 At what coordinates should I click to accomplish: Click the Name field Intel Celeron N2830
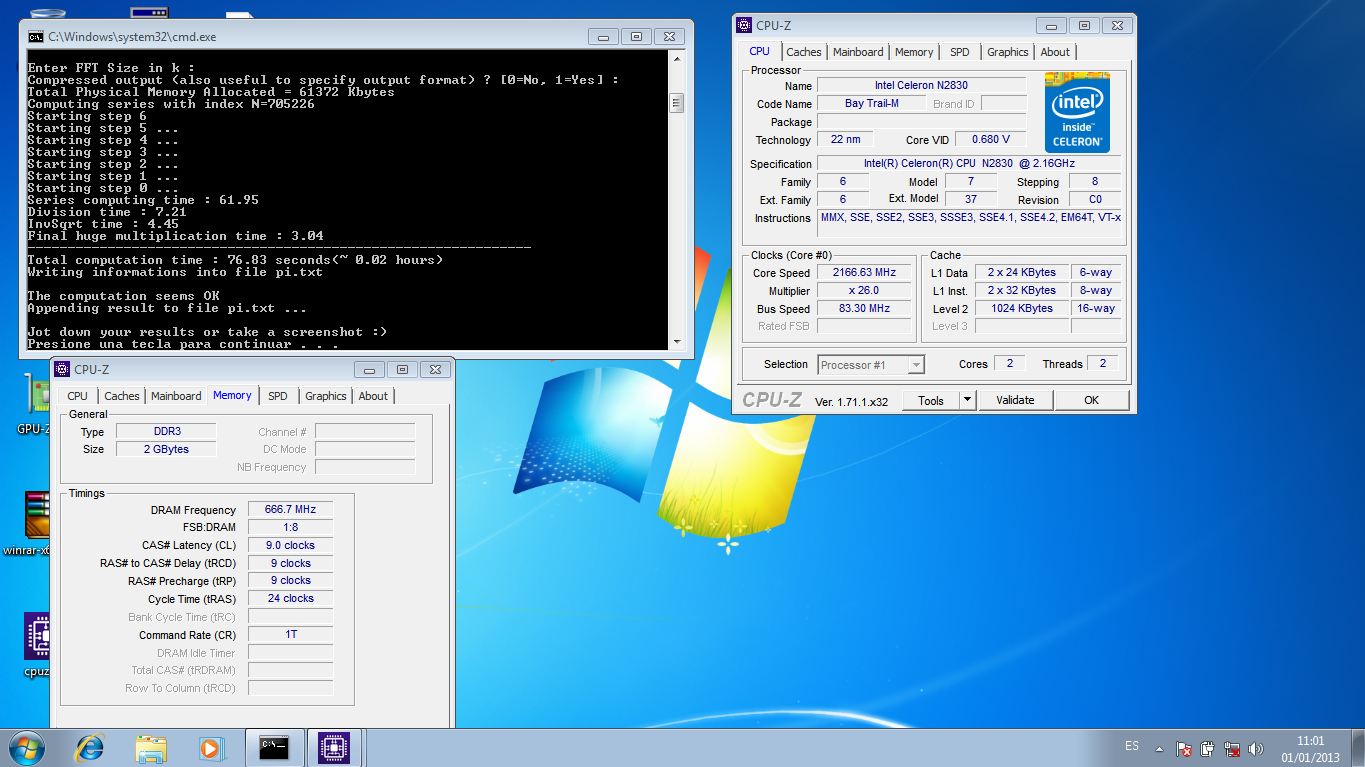coord(921,86)
